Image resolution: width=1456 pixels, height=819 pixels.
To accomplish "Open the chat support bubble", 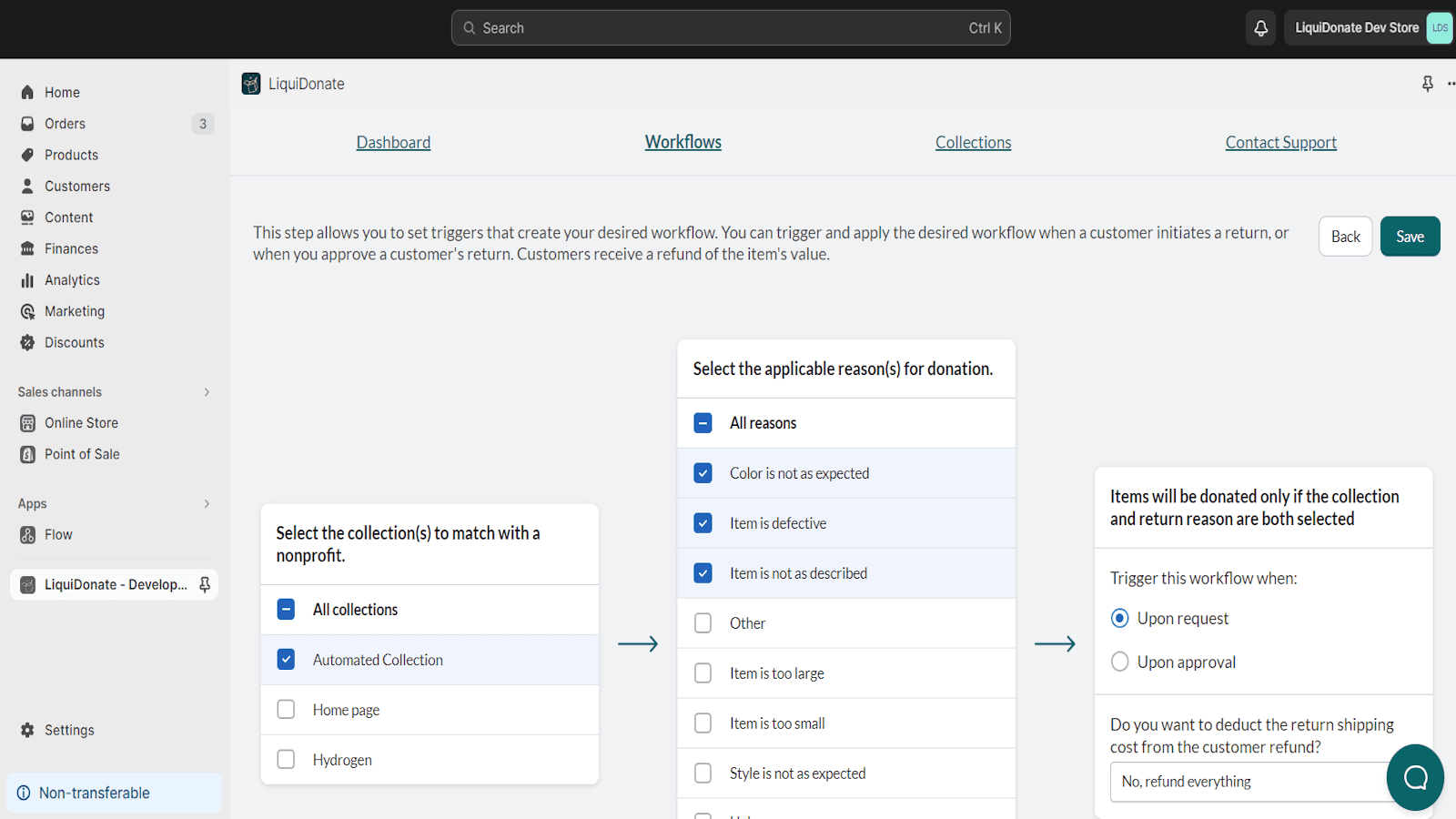I will [x=1415, y=777].
